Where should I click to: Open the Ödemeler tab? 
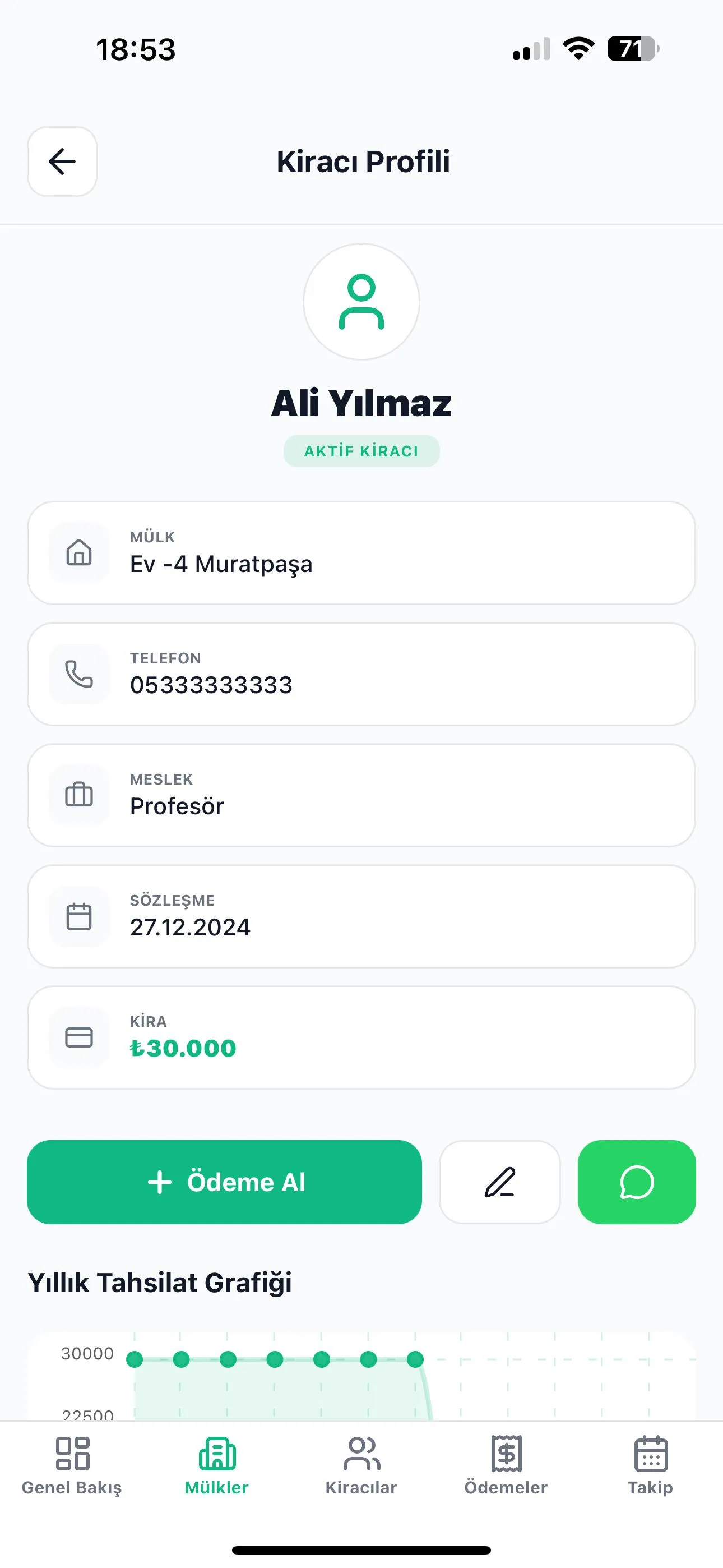coord(506,1464)
